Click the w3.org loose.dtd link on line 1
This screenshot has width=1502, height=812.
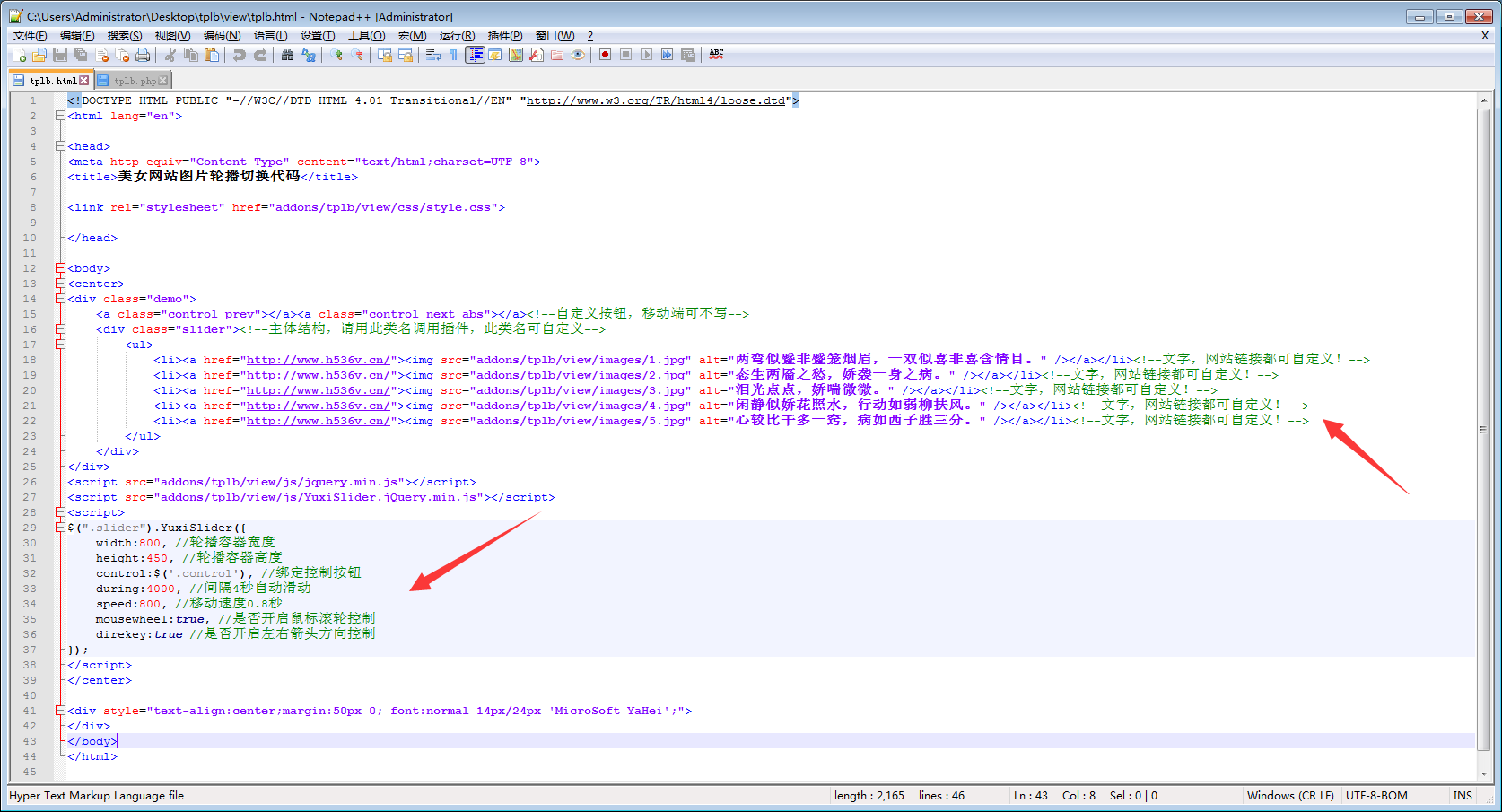[x=656, y=100]
